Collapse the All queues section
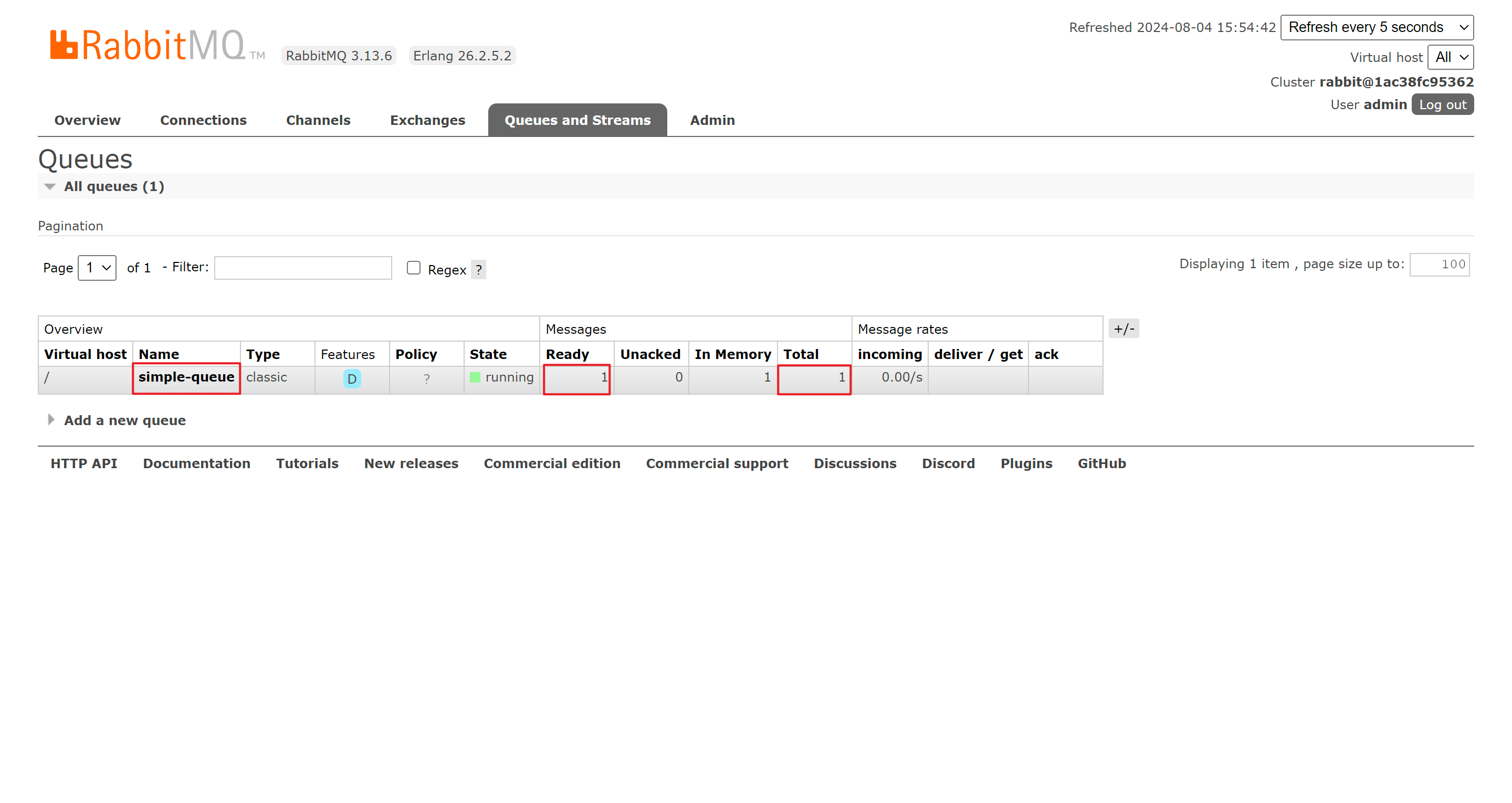Viewport: 1512px width, 803px height. click(x=106, y=186)
